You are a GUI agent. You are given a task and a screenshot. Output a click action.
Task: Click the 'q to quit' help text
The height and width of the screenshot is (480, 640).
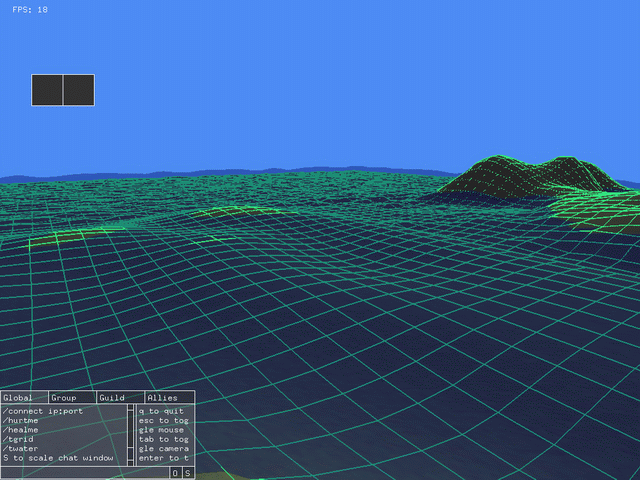(161, 411)
